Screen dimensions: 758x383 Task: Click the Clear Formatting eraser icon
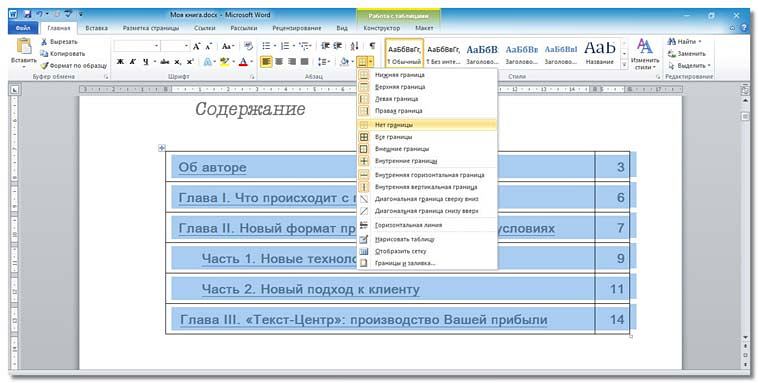tap(248, 46)
